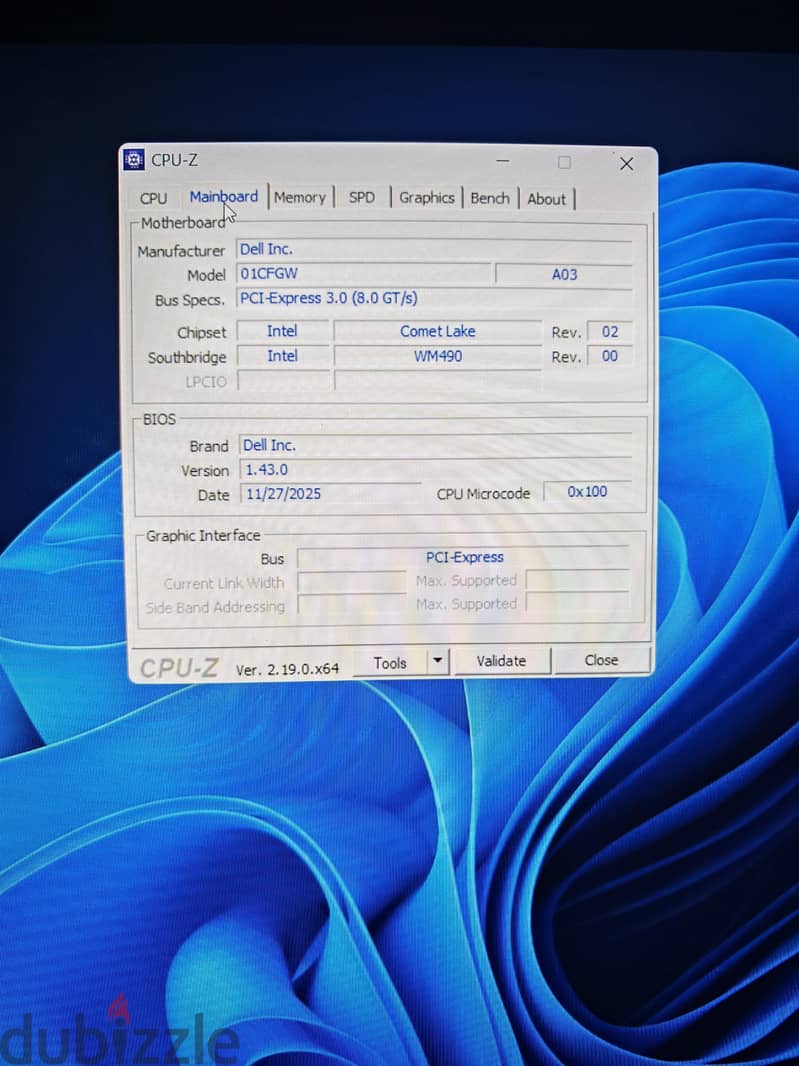Click the model value 01CFGW
The width and height of the screenshot is (799, 1066).
tap(363, 273)
